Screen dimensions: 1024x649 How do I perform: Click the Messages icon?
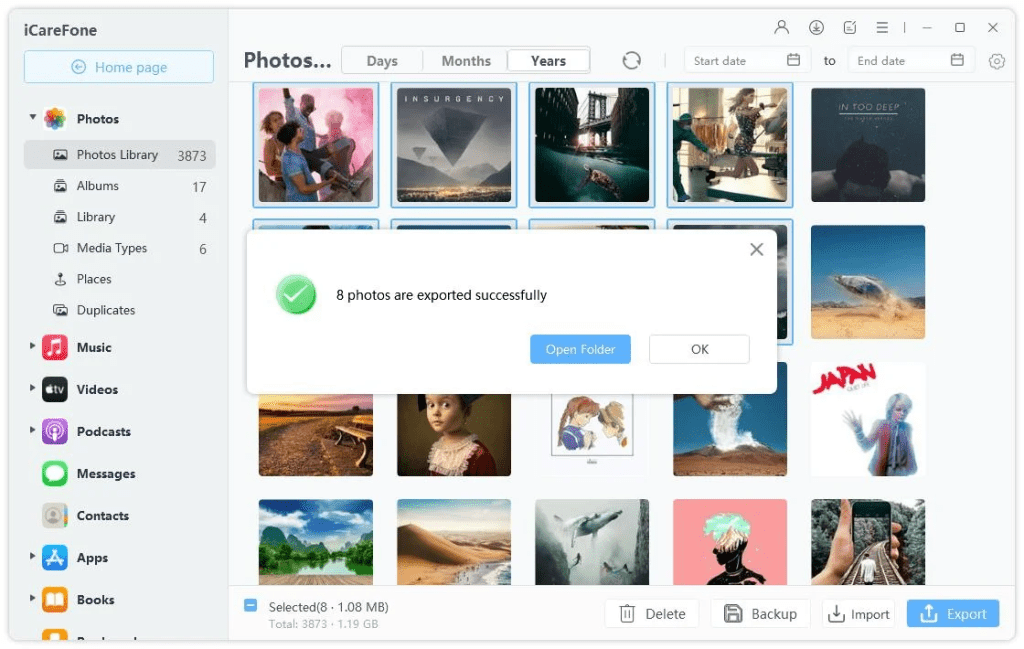click(x=55, y=473)
